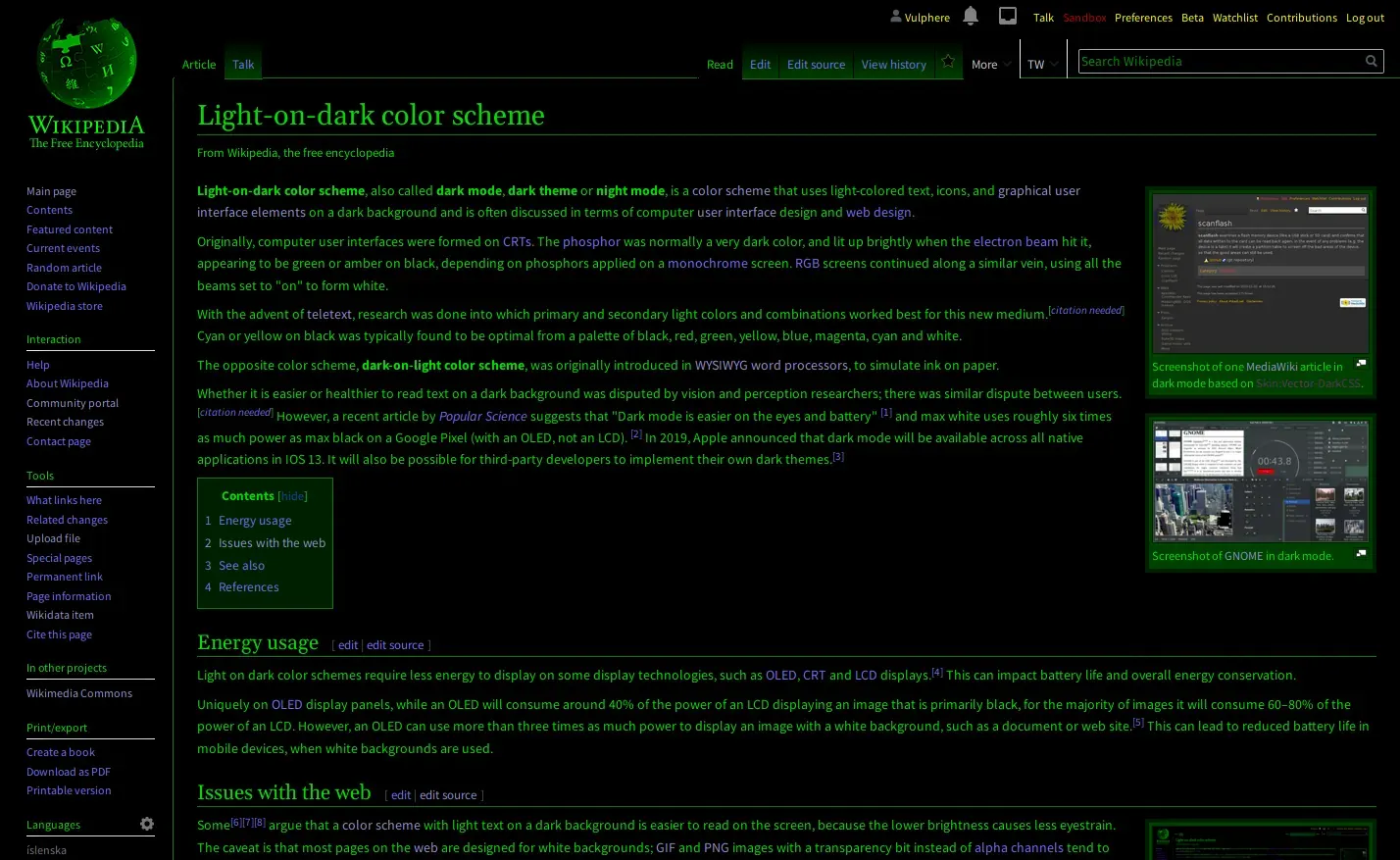Jump to See also in contents

[241, 566]
